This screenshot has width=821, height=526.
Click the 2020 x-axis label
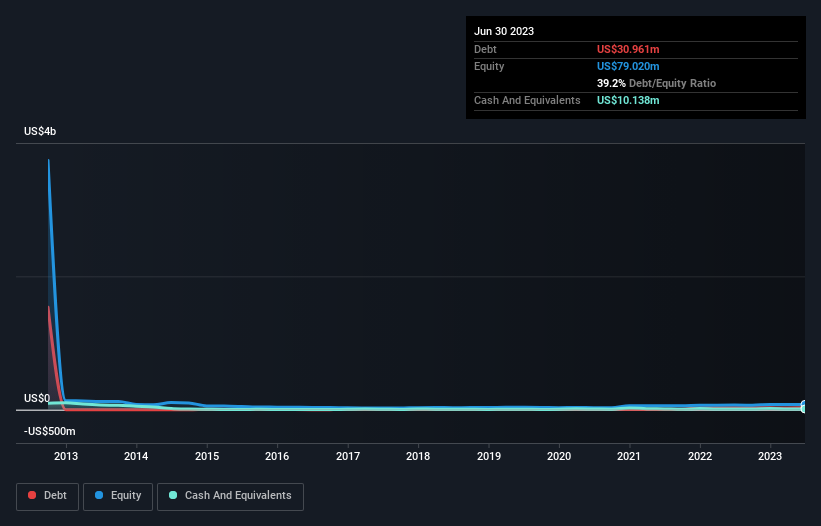559,456
